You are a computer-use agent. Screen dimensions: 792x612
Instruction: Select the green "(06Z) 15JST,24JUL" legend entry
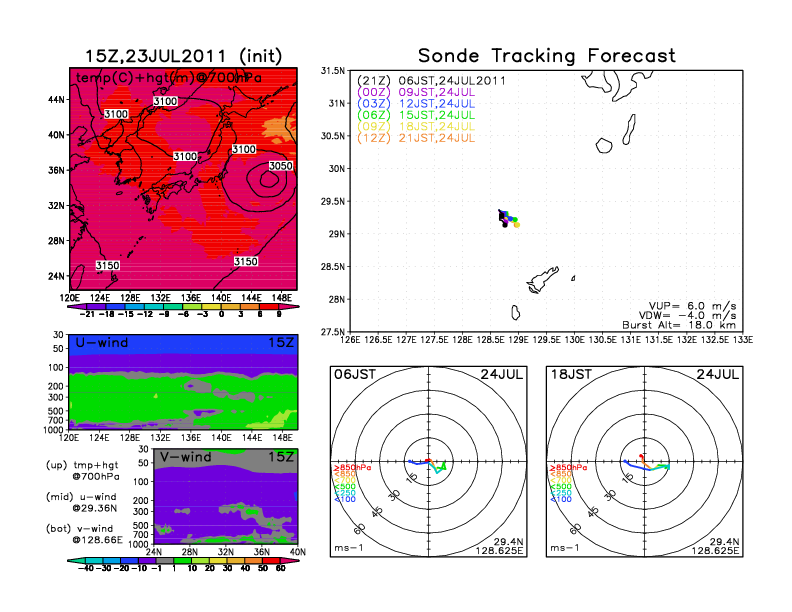click(416, 115)
